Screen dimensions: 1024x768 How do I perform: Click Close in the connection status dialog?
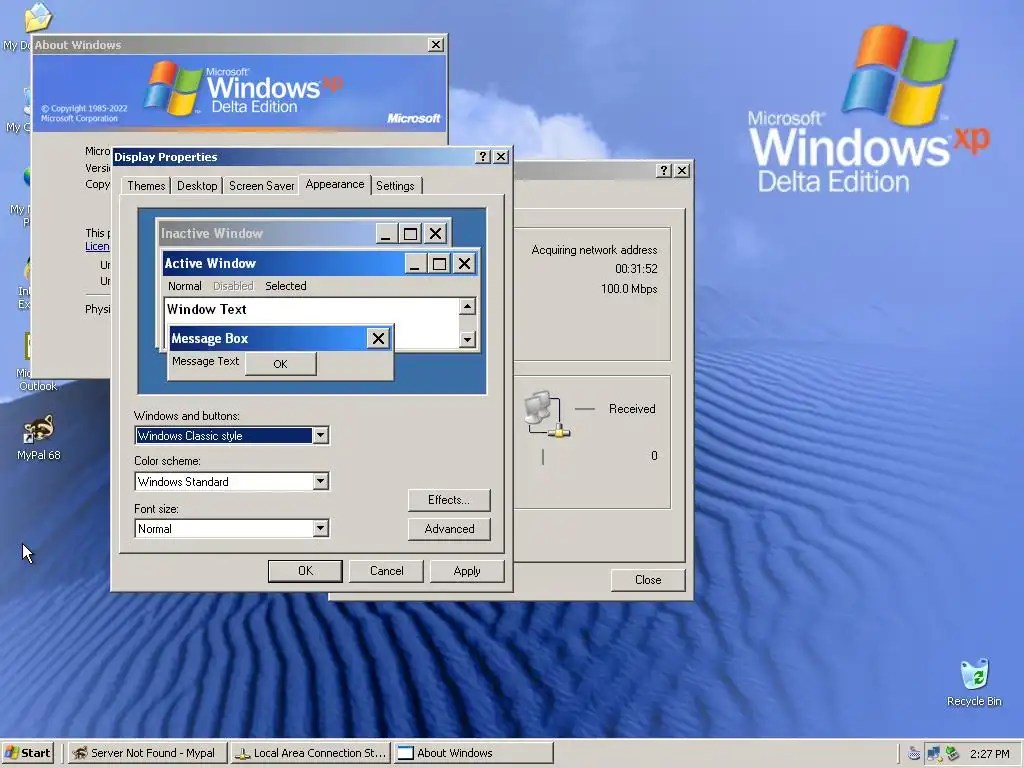pyautogui.click(x=648, y=580)
